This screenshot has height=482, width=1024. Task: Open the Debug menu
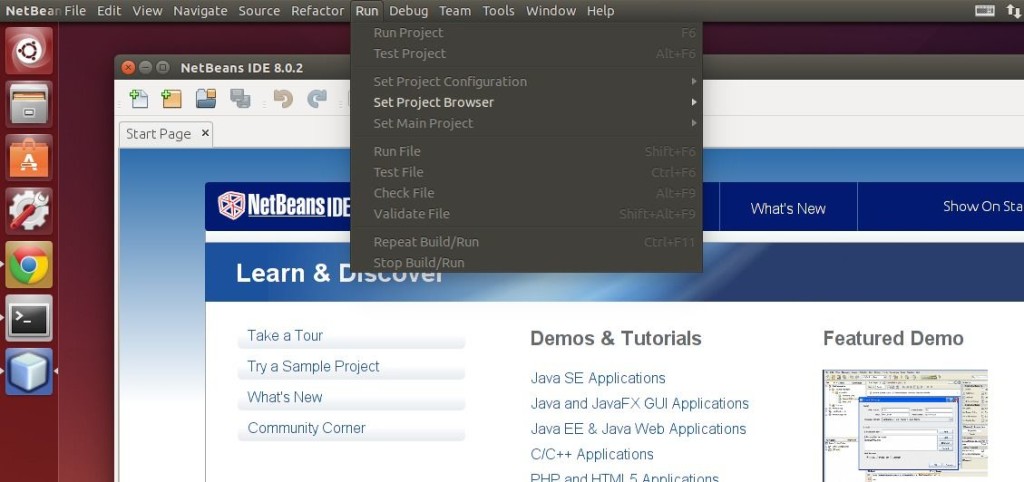(x=408, y=11)
